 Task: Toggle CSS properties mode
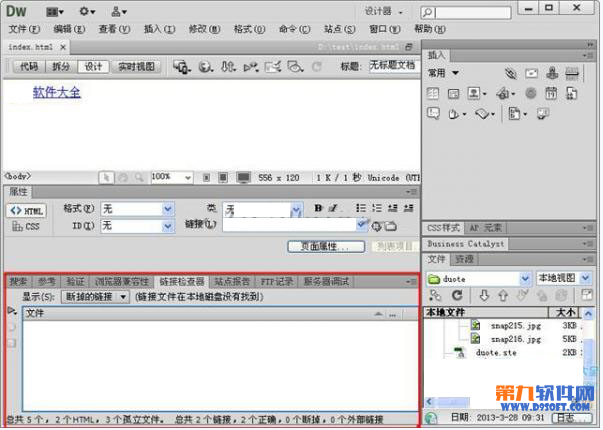pyautogui.click(x=27, y=227)
